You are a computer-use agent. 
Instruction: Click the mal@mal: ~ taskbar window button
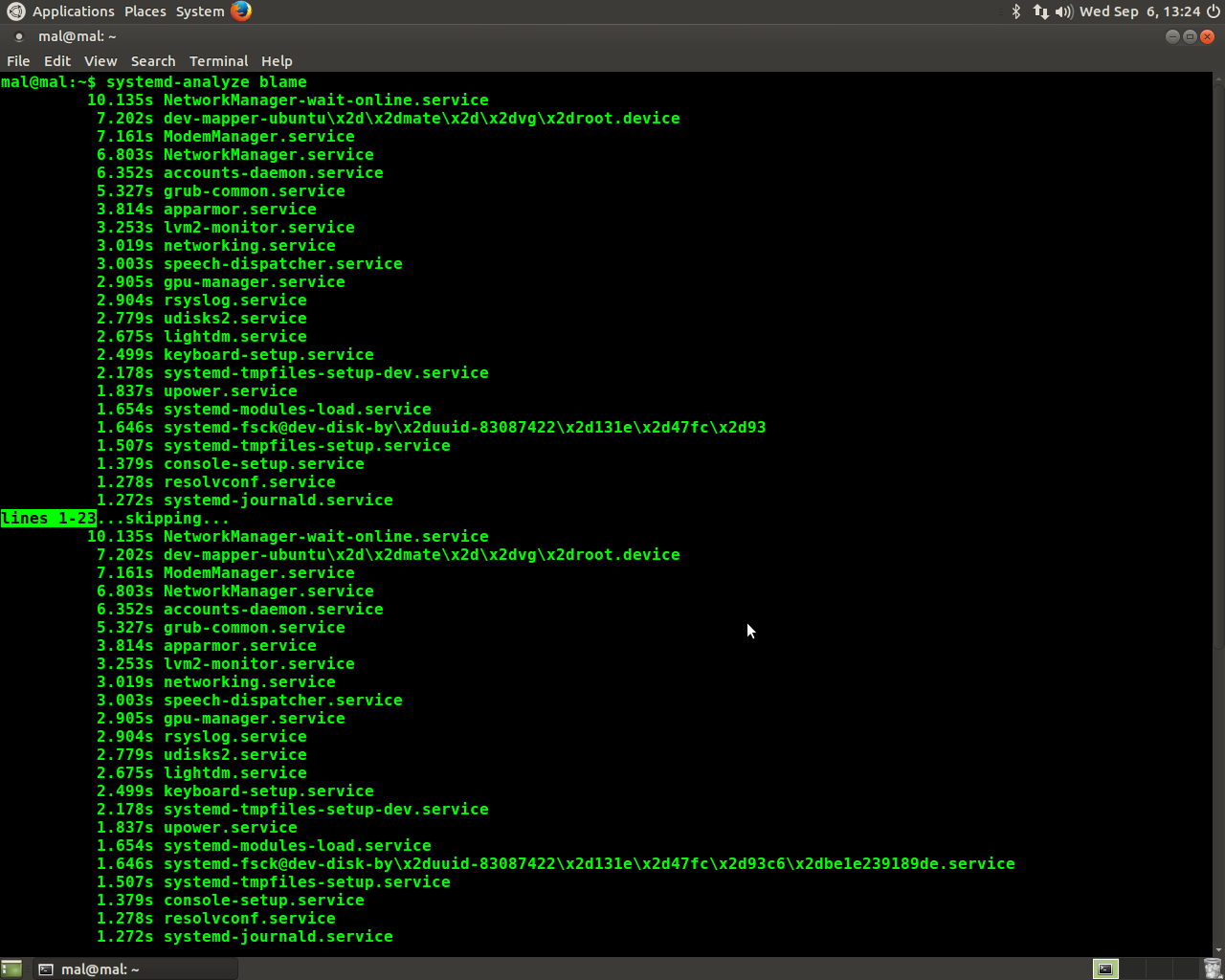pyautogui.click(x=134, y=969)
